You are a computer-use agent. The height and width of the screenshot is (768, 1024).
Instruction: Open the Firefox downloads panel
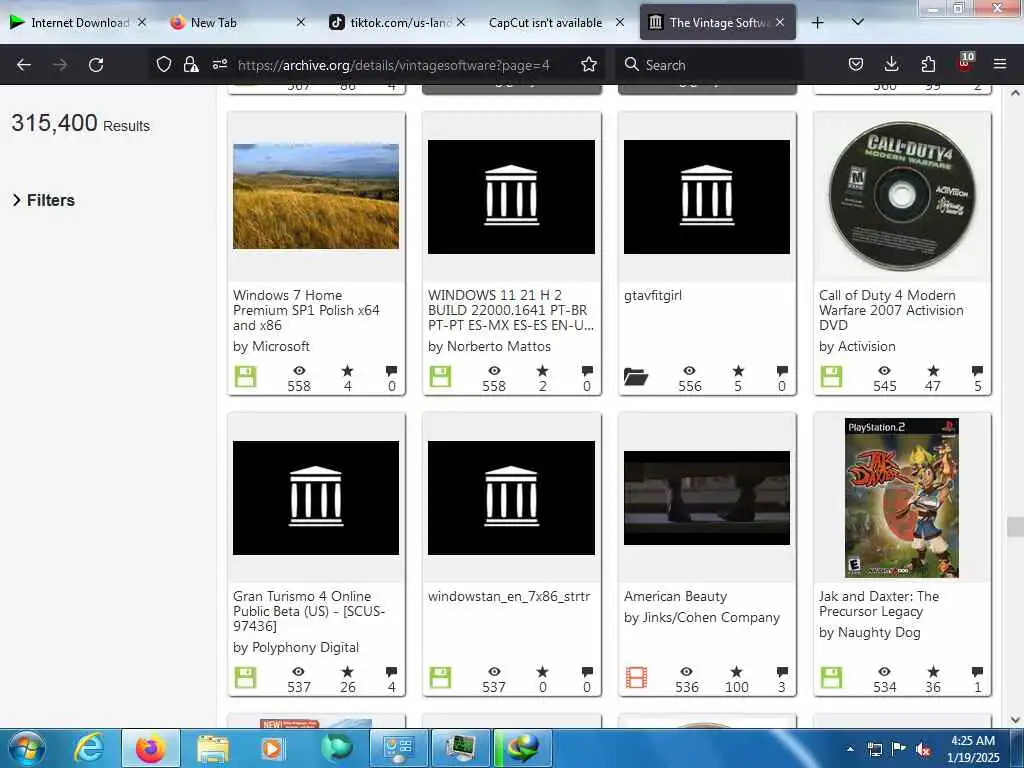click(x=891, y=64)
